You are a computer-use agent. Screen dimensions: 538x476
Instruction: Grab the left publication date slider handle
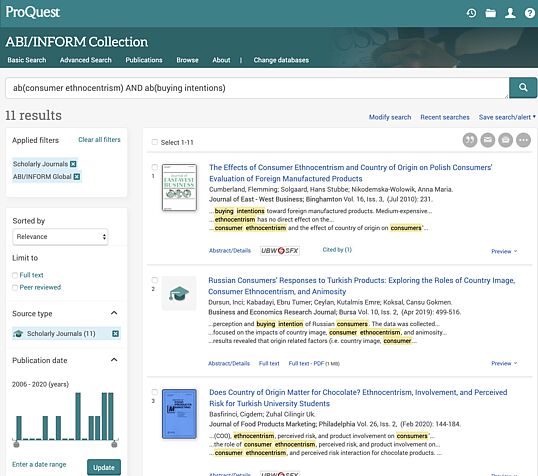coord(16,444)
